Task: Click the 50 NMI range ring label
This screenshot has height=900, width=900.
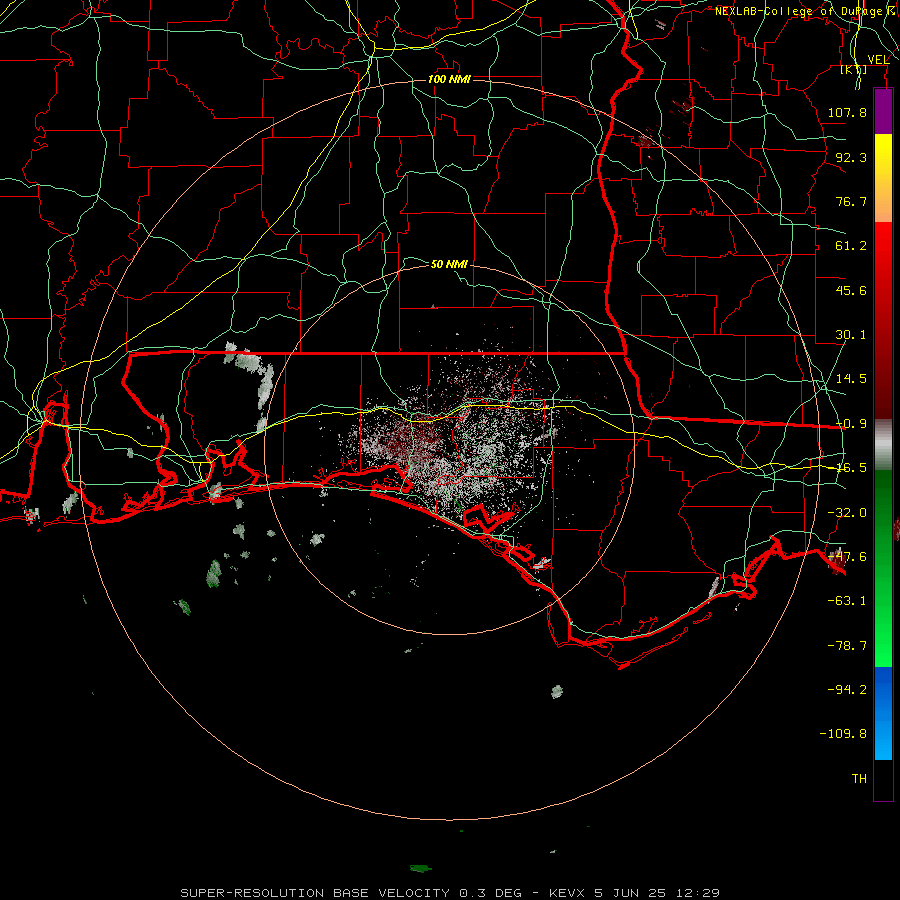Action: pos(449,264)
